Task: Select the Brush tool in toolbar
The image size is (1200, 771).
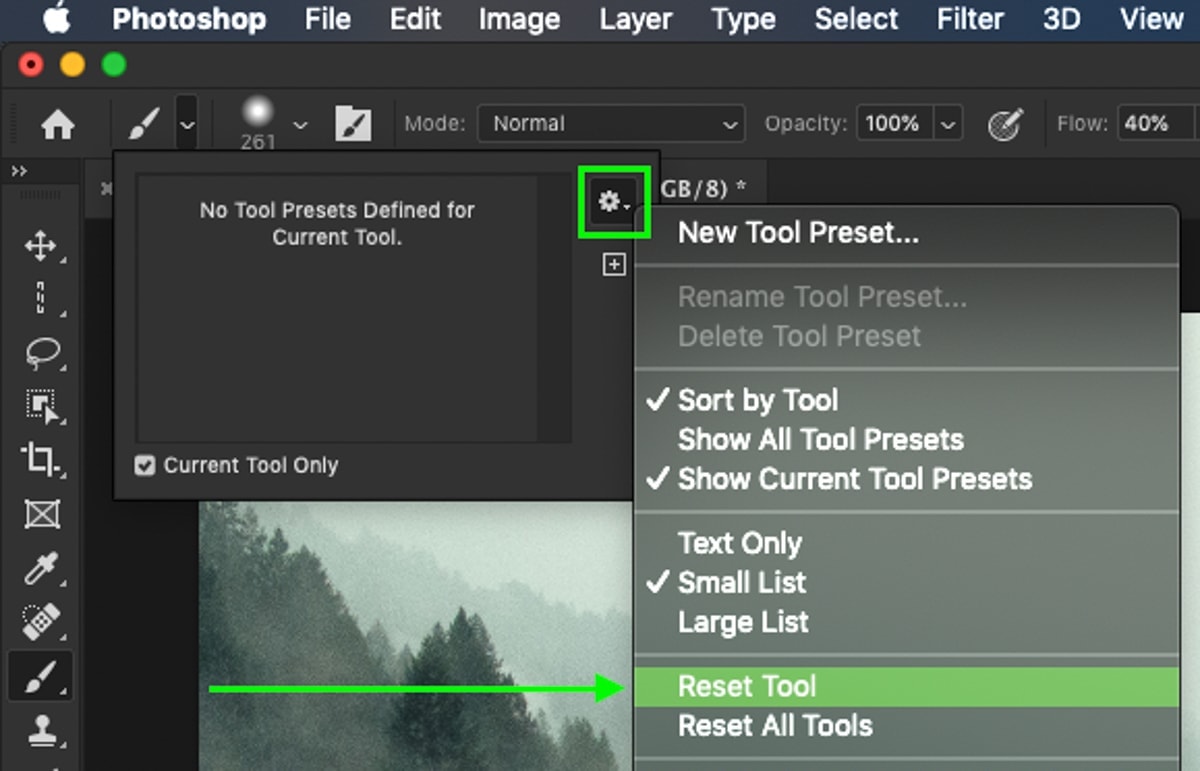Action: pos(41,677)
